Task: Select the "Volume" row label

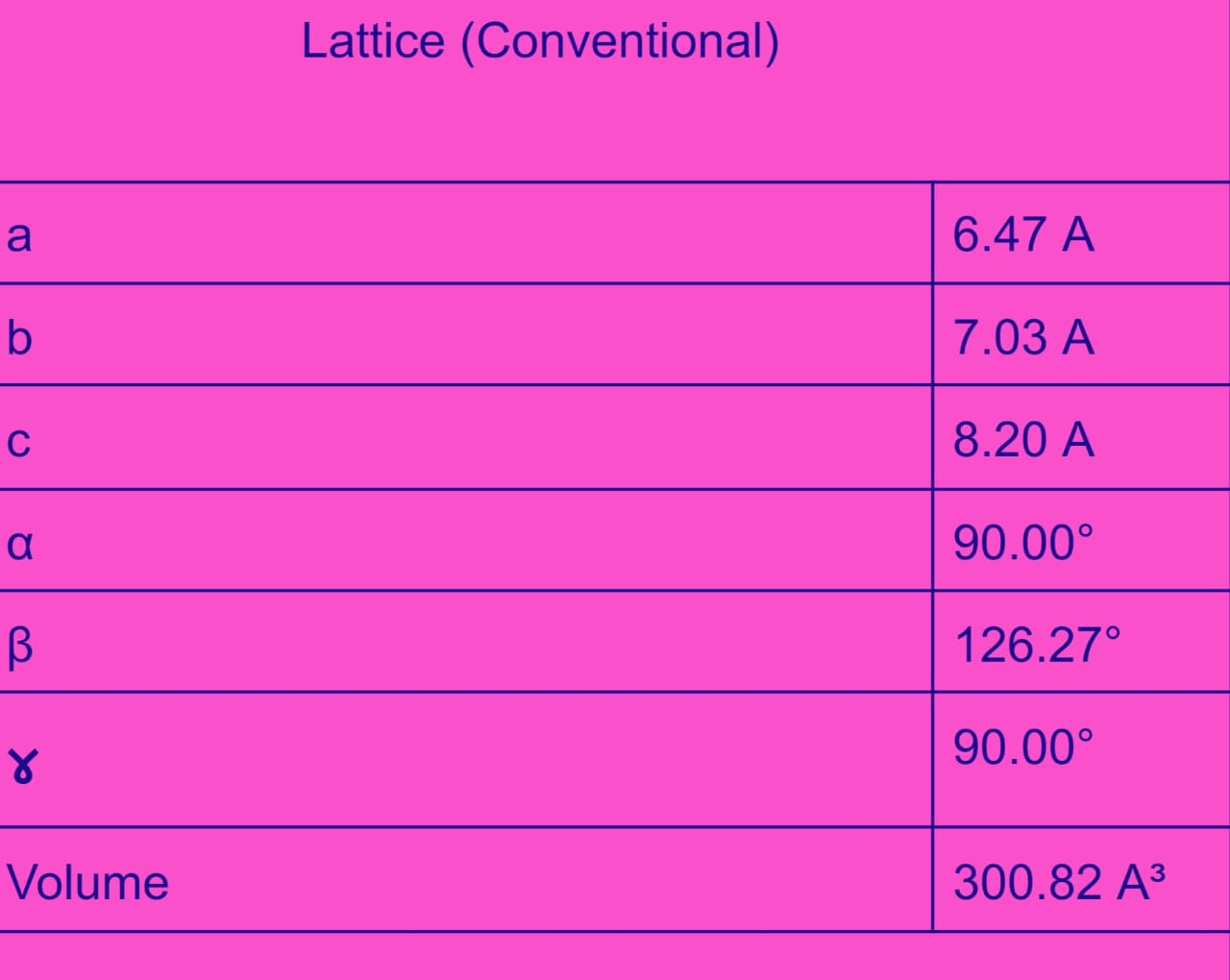Action: pyautogui.click(x=87, y=883)
